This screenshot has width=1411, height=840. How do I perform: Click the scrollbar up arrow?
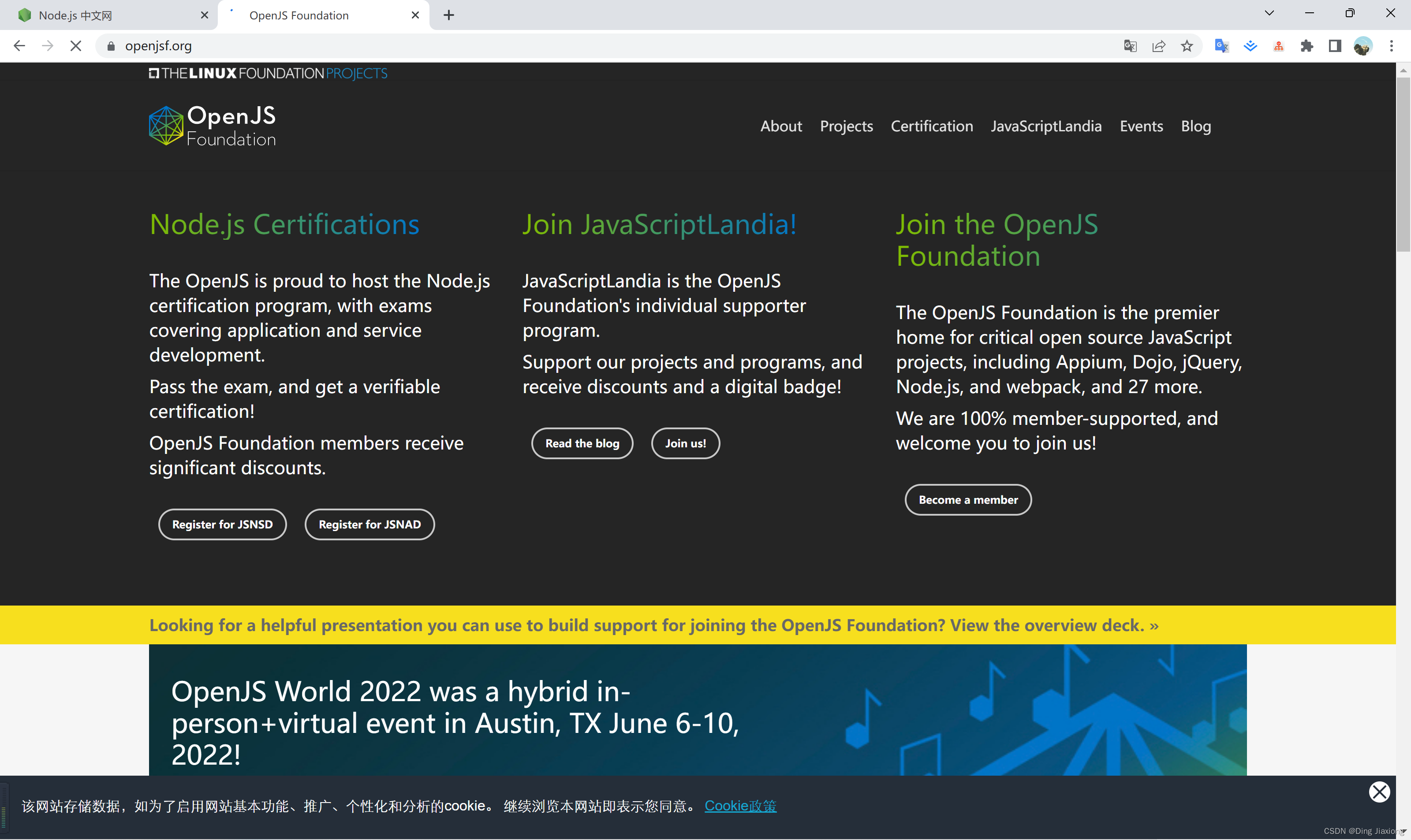tap(1403, 70)
